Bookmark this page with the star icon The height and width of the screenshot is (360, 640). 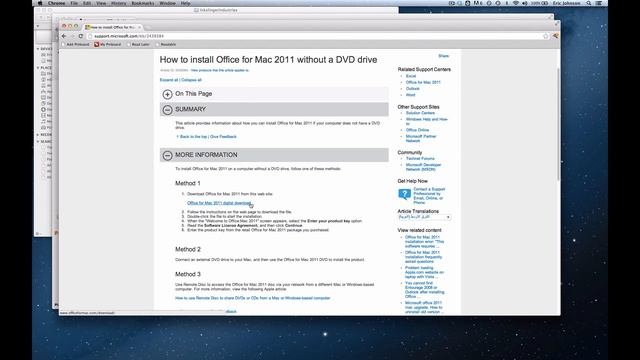[546, 36]
